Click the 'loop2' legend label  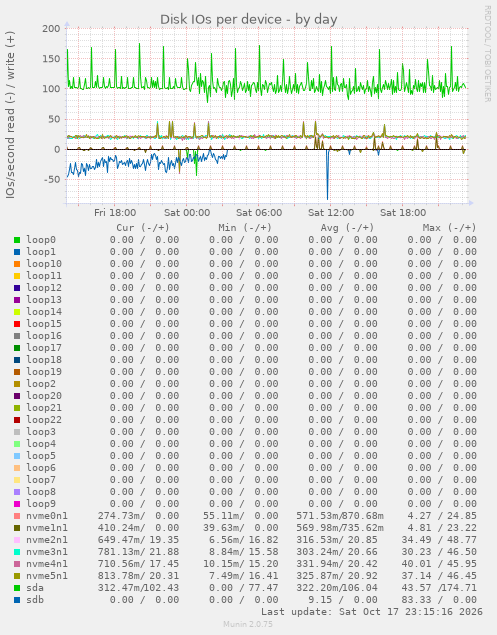coord(41,384)
